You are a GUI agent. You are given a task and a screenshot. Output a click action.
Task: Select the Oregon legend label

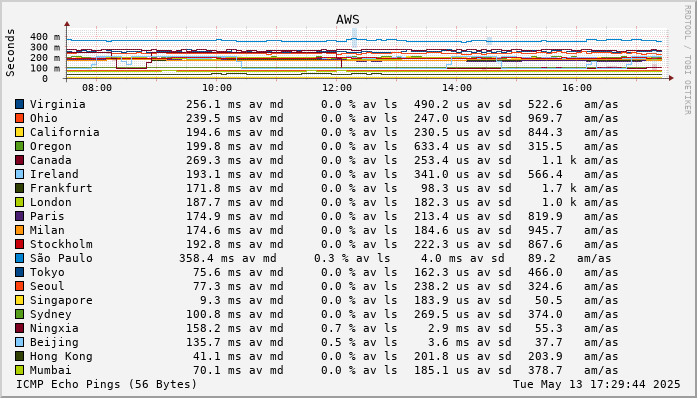pyautogui.click(x=51, y=146)
